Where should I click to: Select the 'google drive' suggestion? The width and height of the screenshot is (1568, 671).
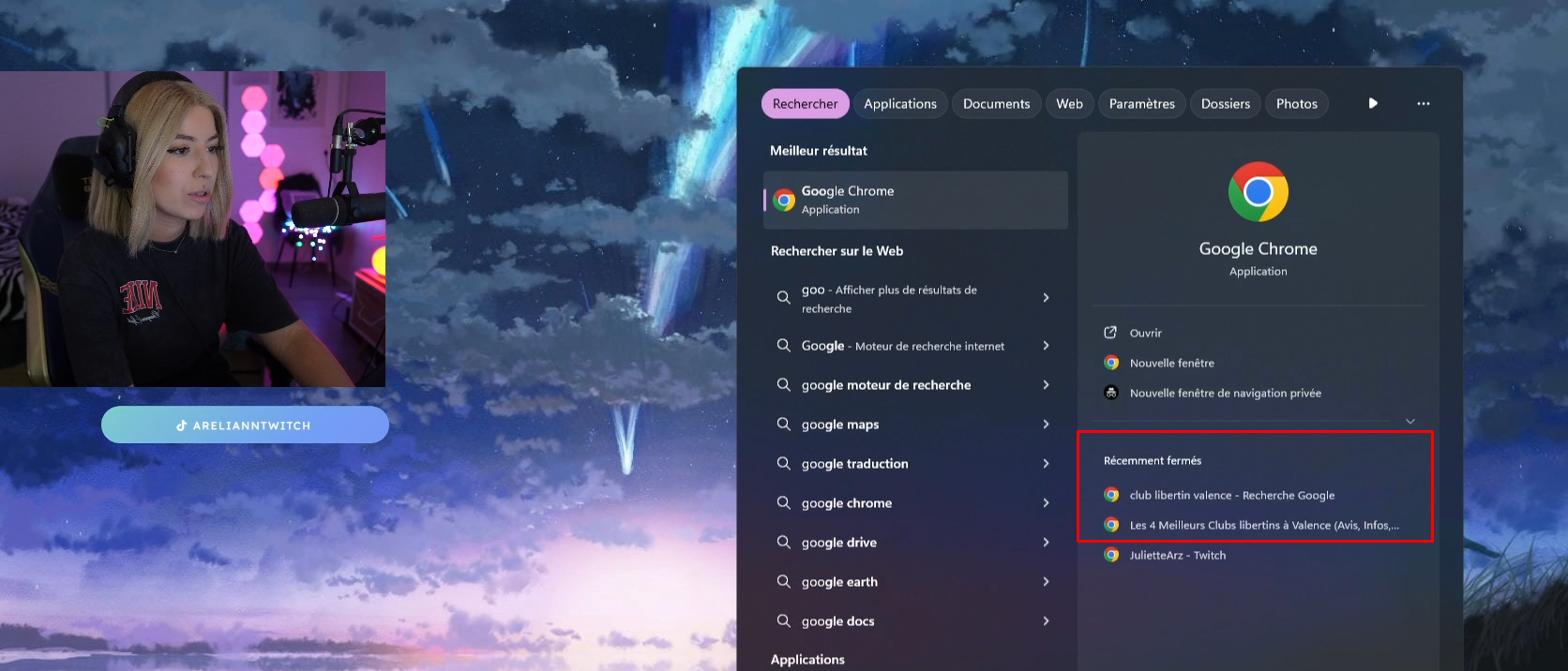[915, 543]
